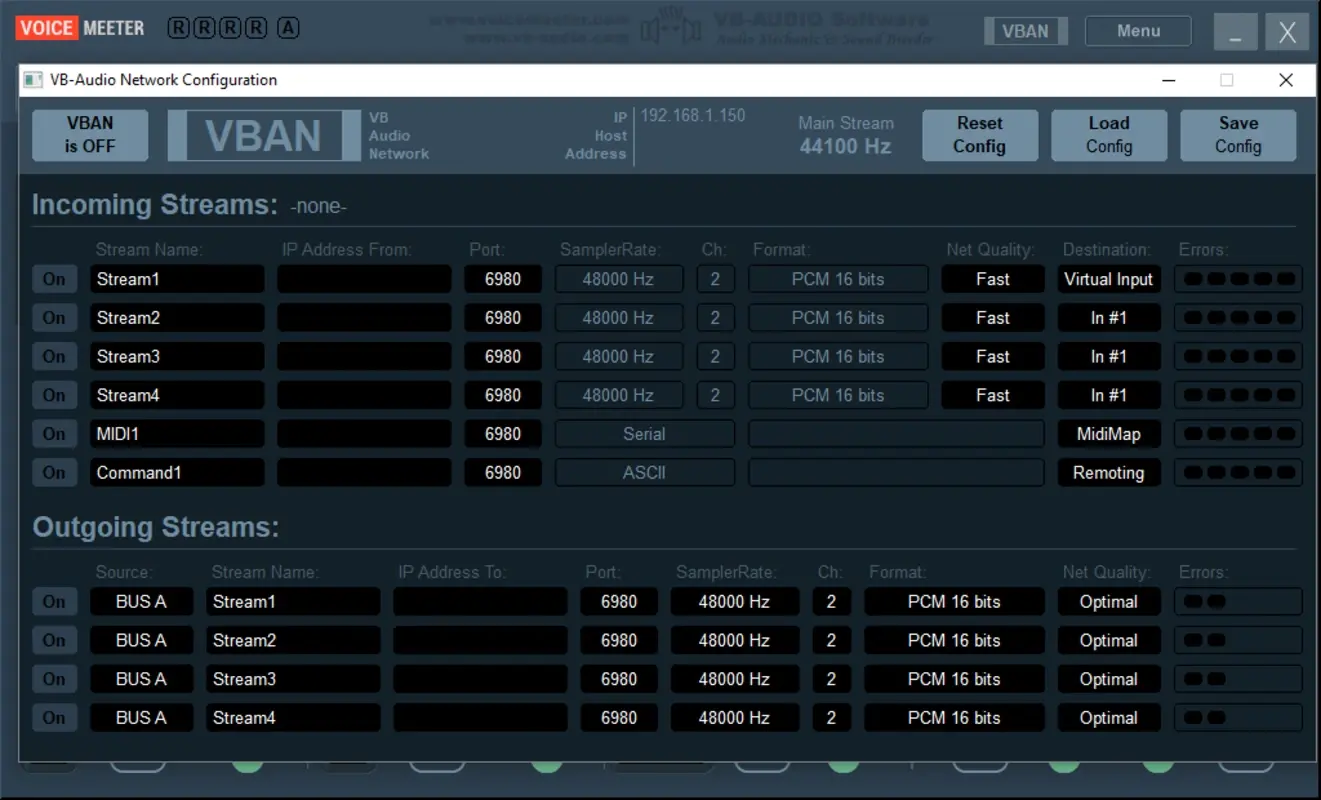This screenshot has width=1321, height=800.
Task: Click the IP Address From field for Stream2
Action: [x=364, y=318]
